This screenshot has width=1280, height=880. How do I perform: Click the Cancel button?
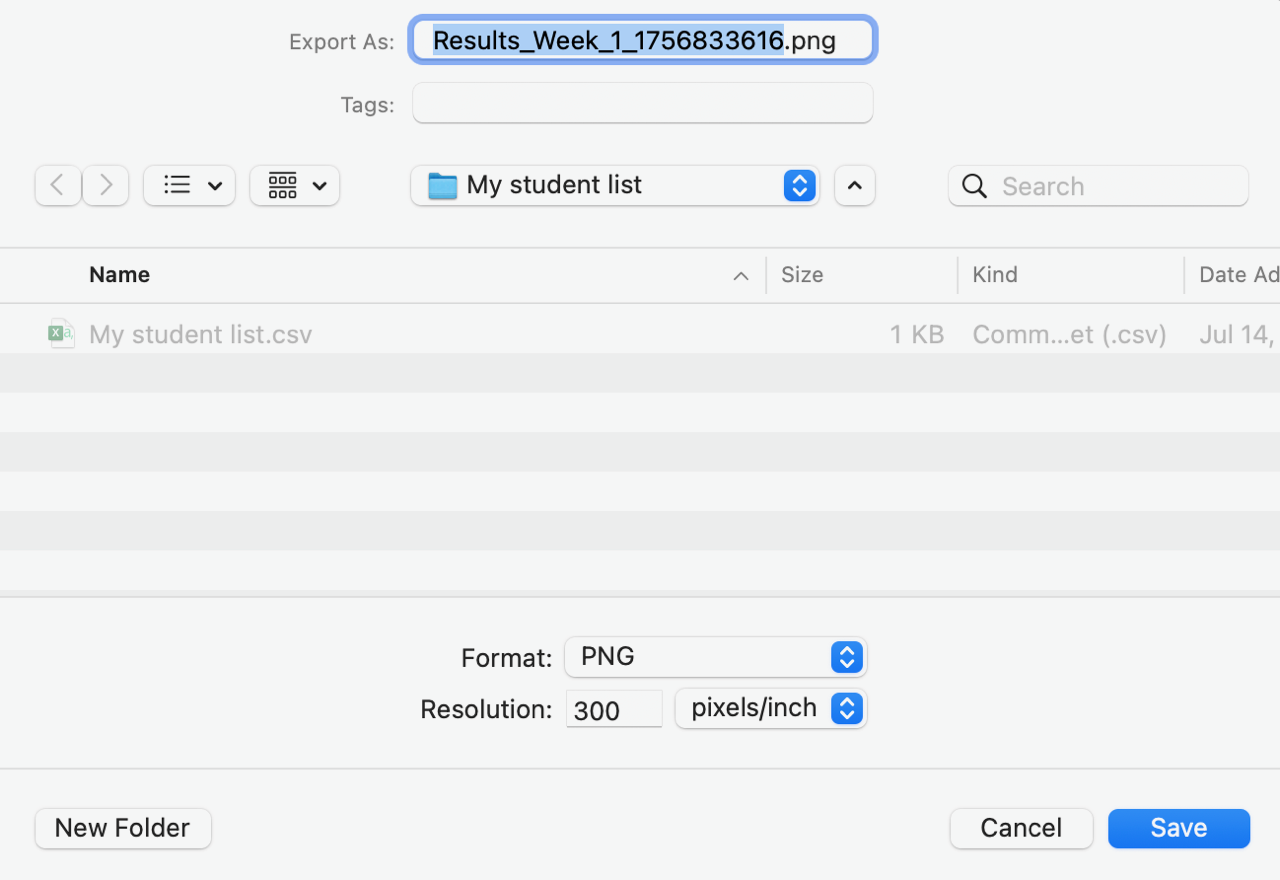[x=1021, y=828]
